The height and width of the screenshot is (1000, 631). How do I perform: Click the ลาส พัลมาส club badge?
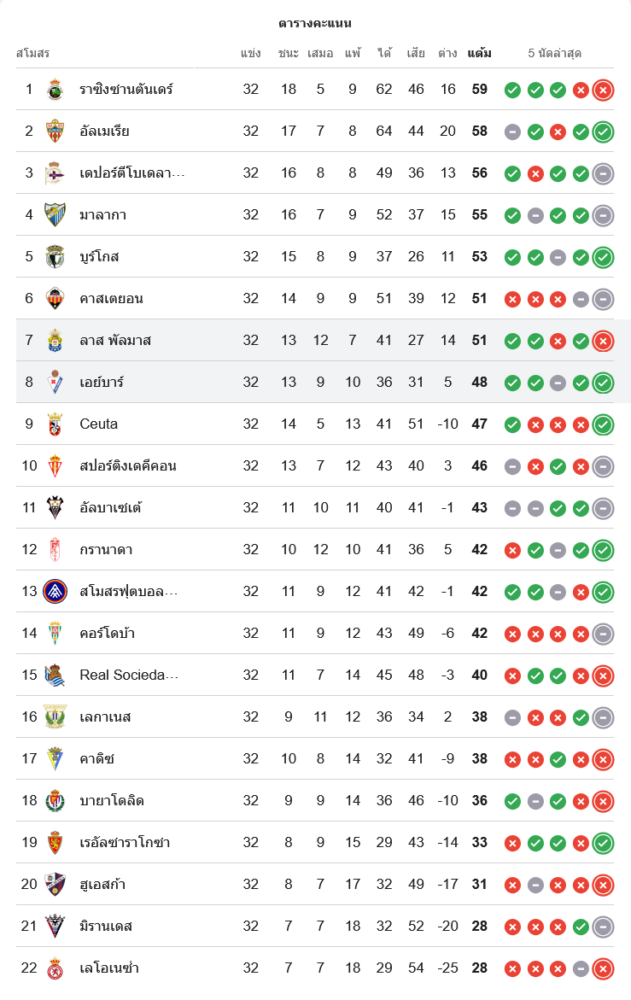55,341
